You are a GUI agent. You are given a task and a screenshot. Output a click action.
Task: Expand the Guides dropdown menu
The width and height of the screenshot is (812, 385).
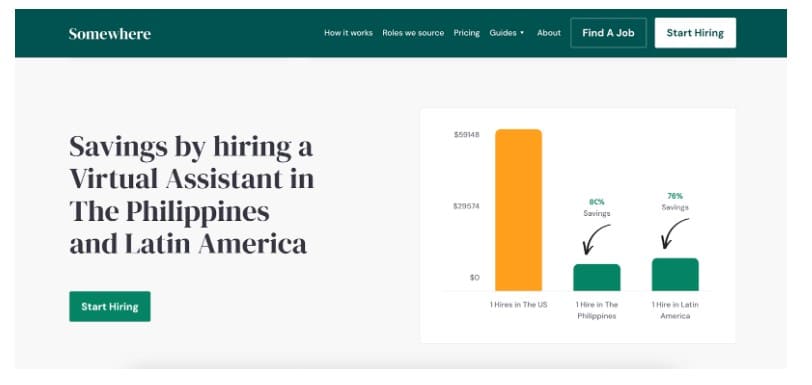click(506, 33)
